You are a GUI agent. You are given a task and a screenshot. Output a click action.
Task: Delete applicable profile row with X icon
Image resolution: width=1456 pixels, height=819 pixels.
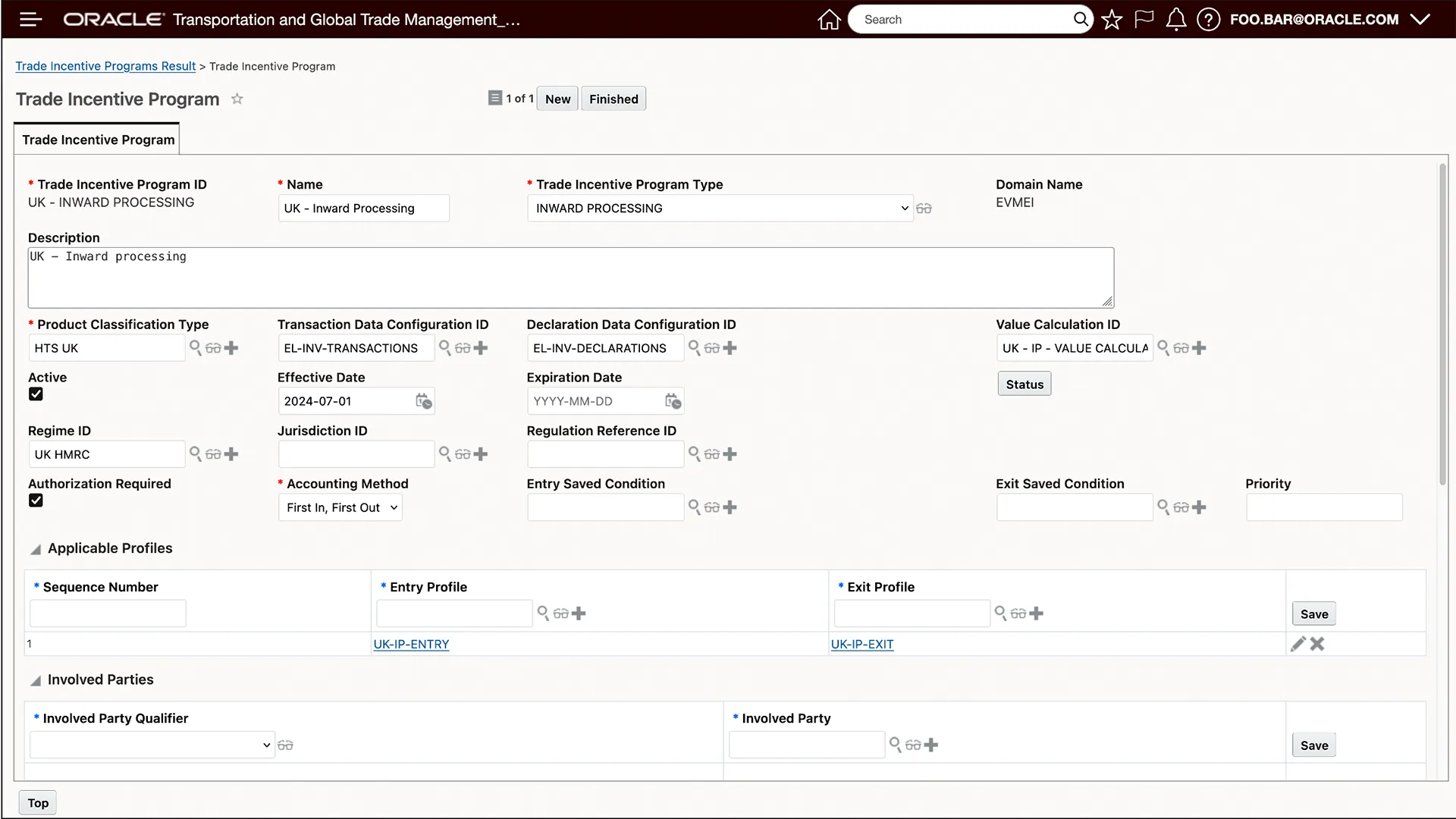point(1317,644)
